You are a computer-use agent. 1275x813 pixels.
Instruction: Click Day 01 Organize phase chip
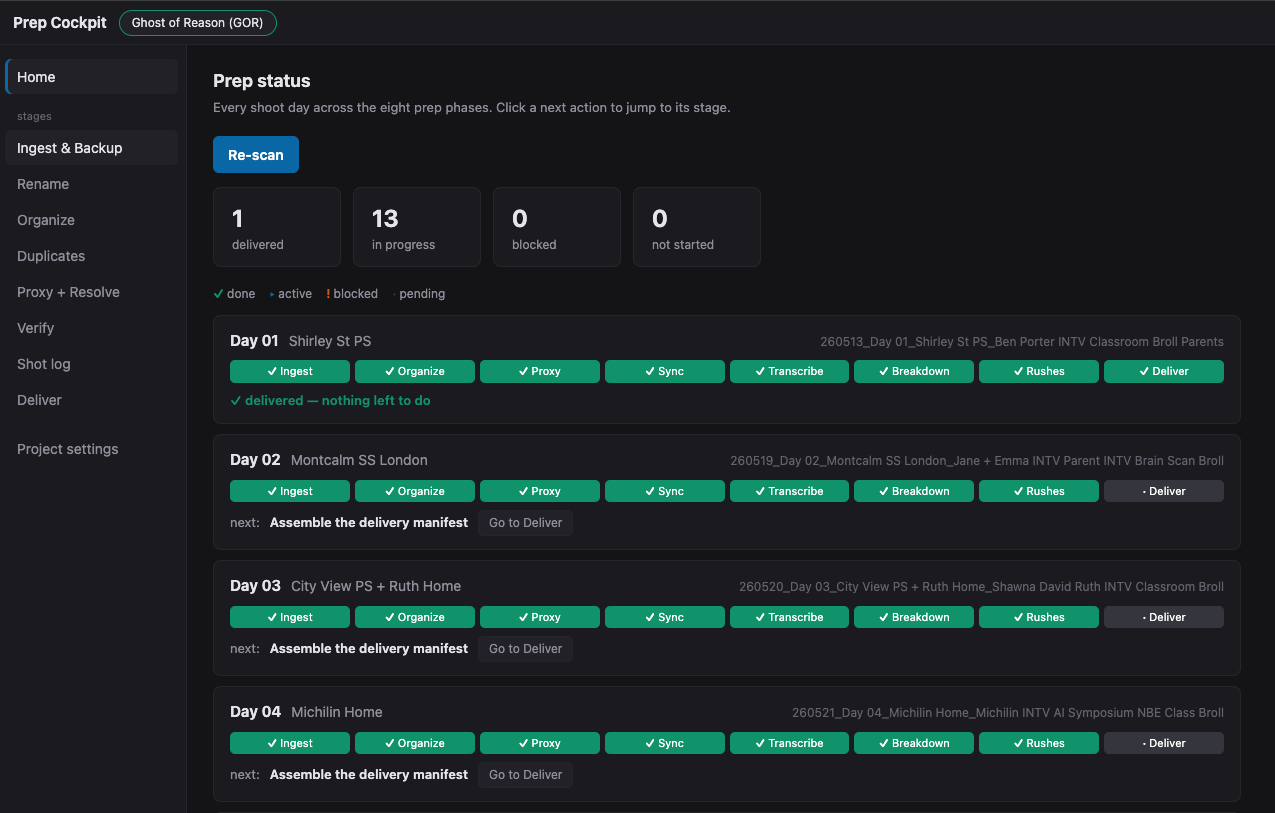coord(415,371)
